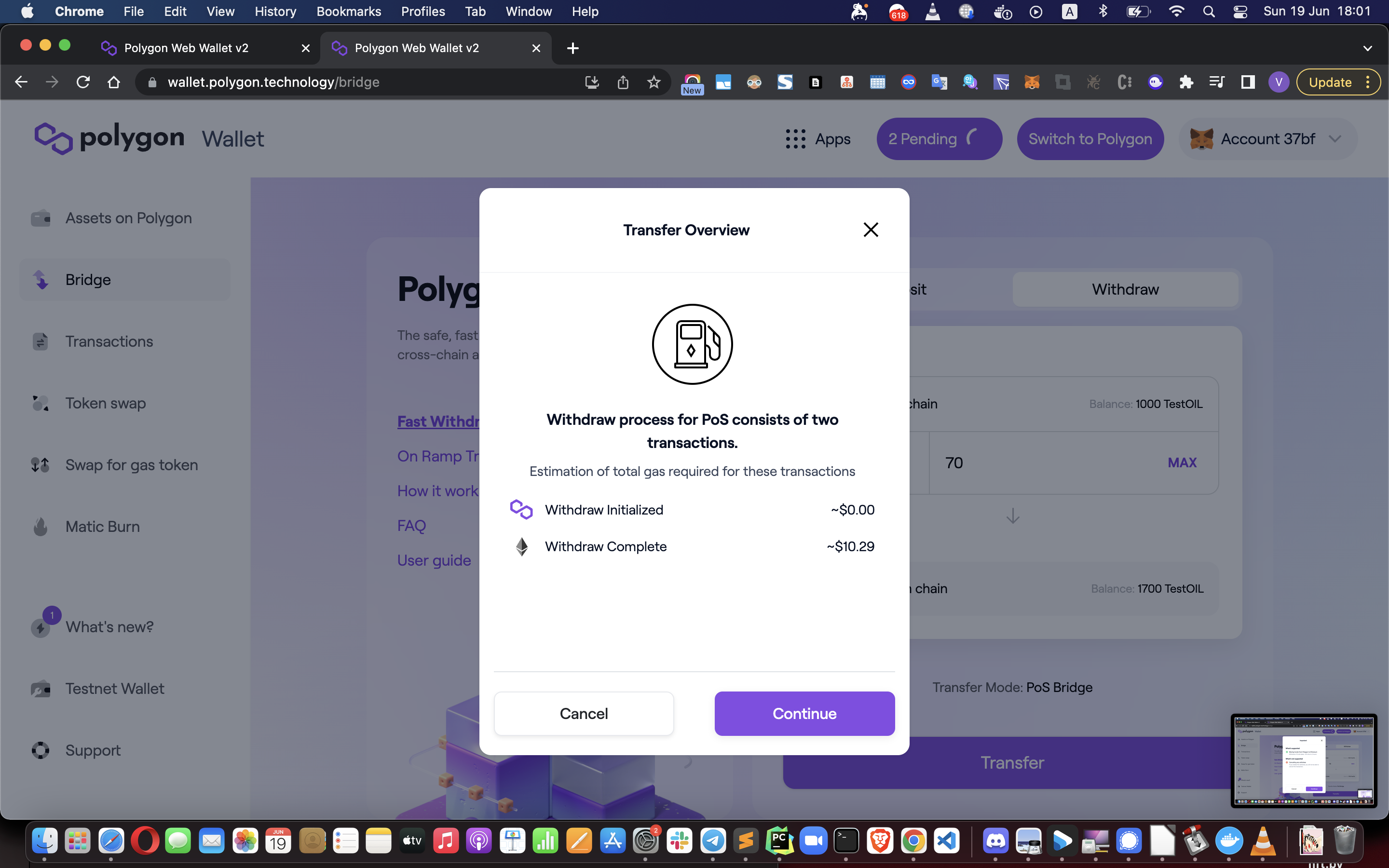
Task: Click the MetaMask fox extension icon
Action: point(1032,82)
